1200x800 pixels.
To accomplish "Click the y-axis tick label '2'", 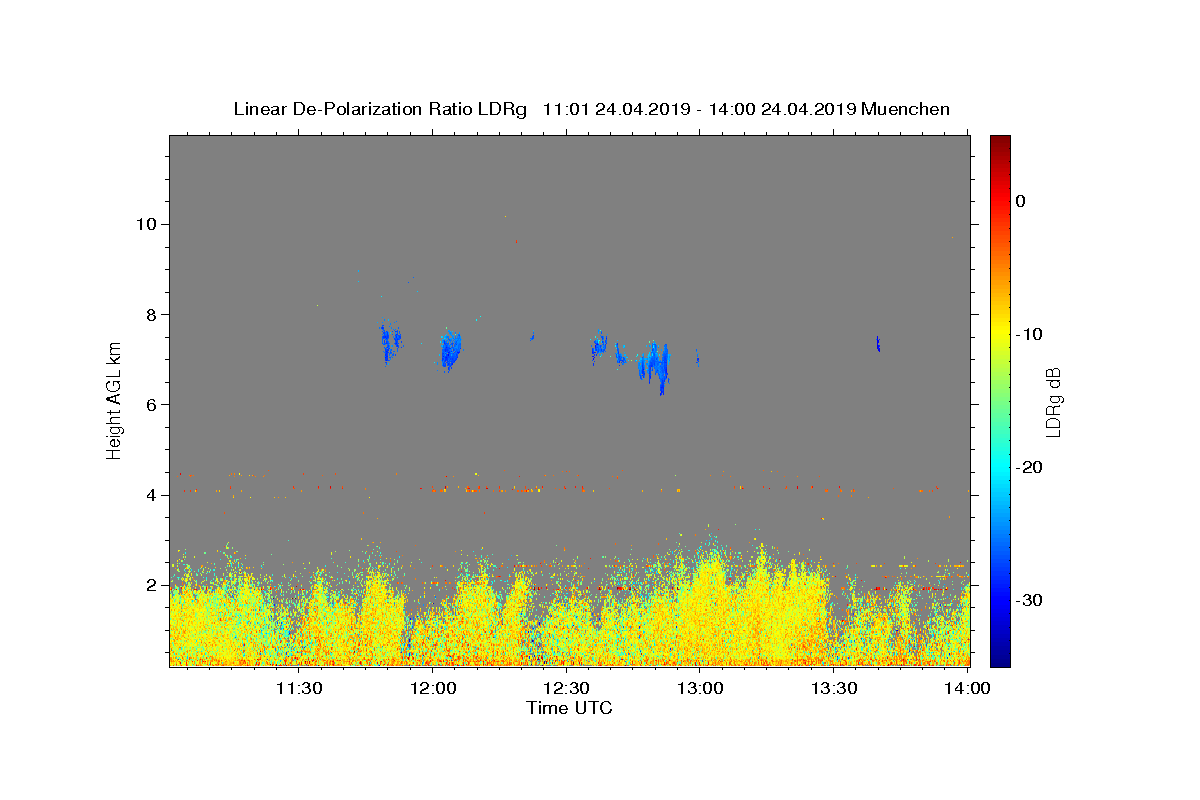I will tap(154, 585).
